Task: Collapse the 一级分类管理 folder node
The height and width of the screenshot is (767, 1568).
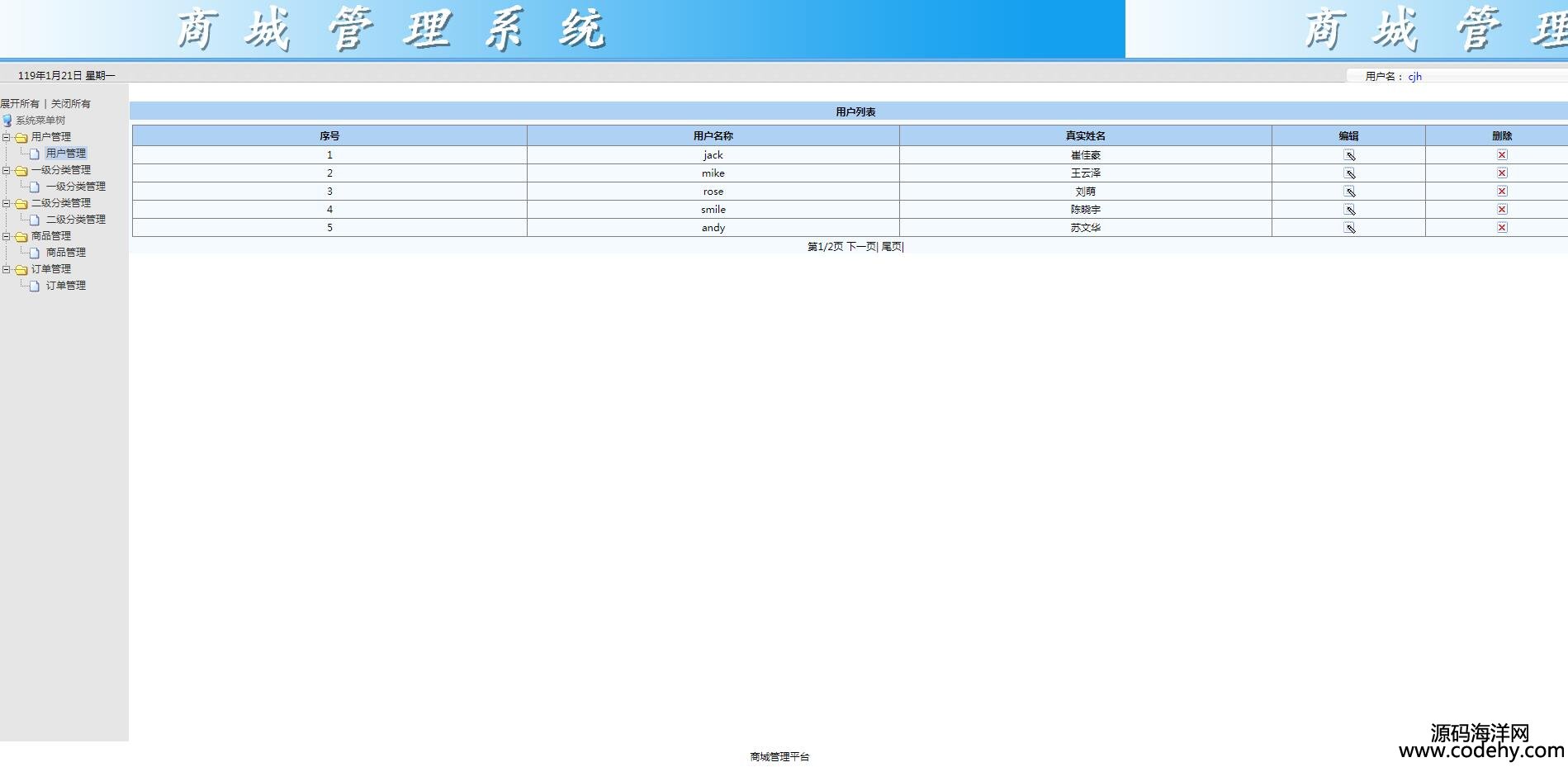Action: coord(7,170)
